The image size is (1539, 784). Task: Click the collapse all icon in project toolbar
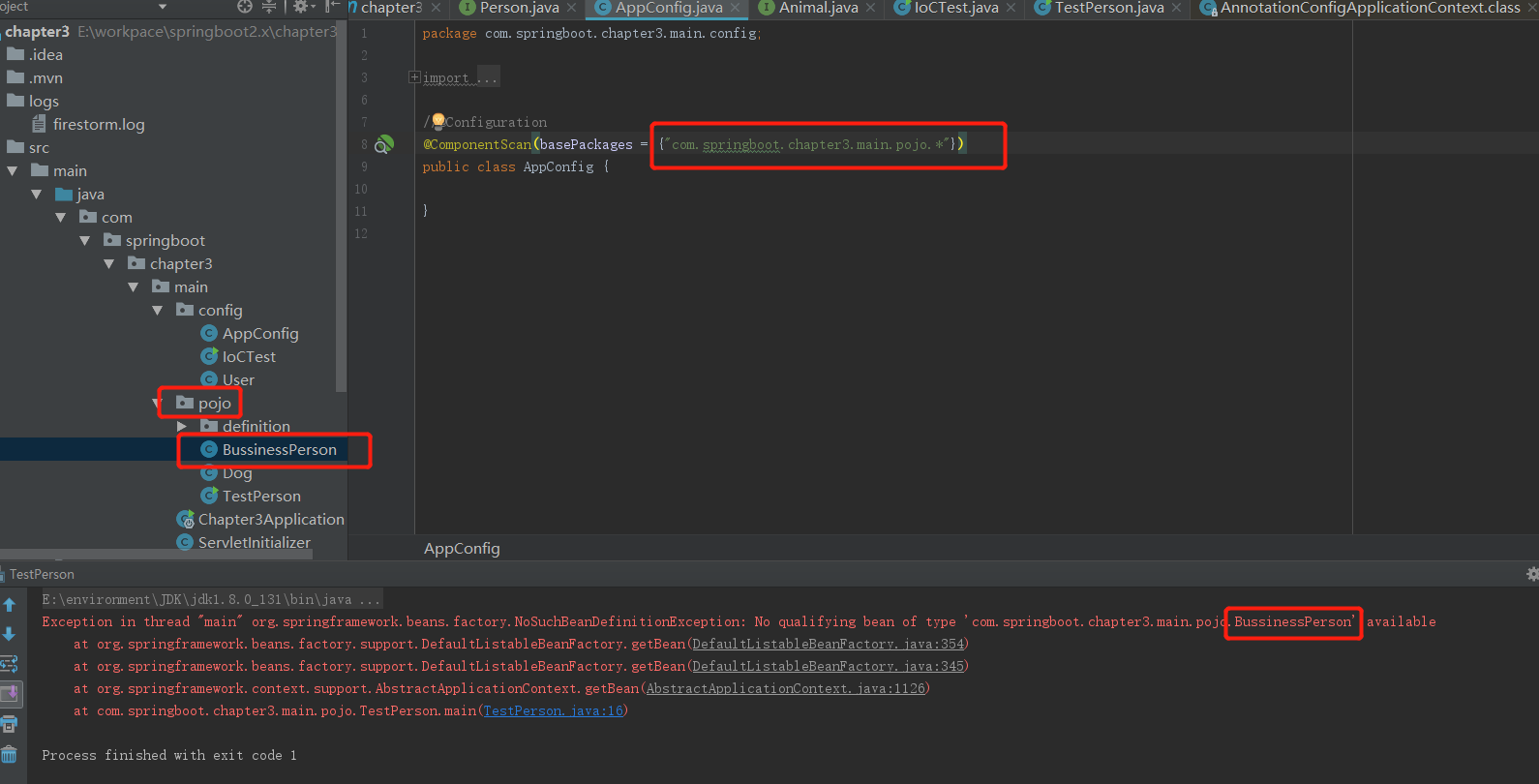point(269,7)
